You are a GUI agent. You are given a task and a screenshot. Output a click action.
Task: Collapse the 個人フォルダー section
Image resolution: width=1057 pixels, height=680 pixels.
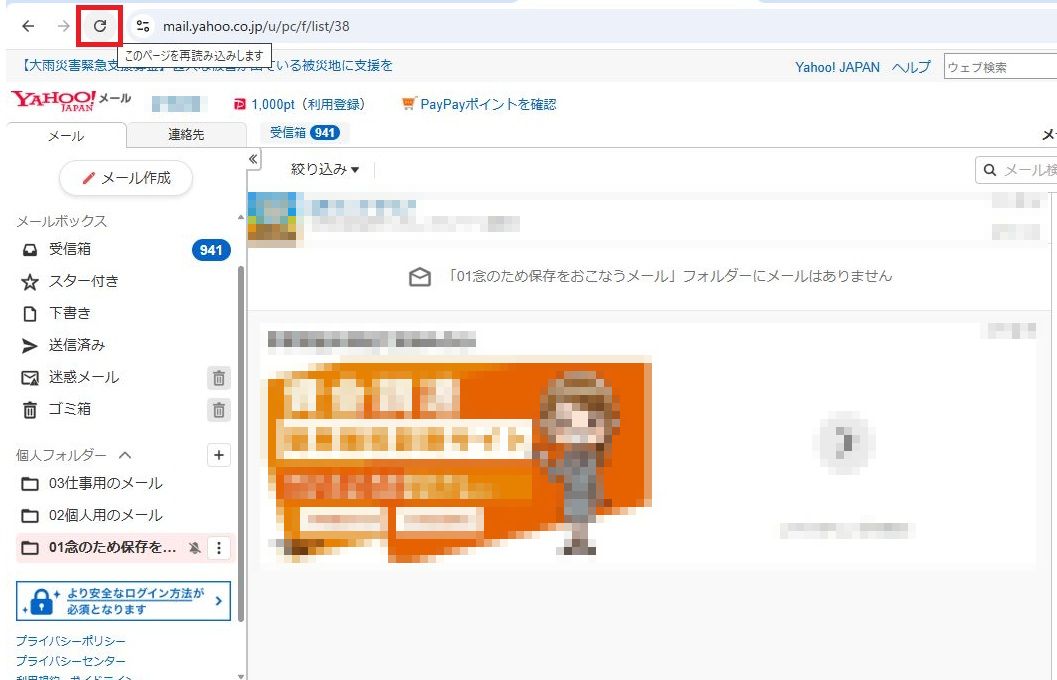(125, 455)
